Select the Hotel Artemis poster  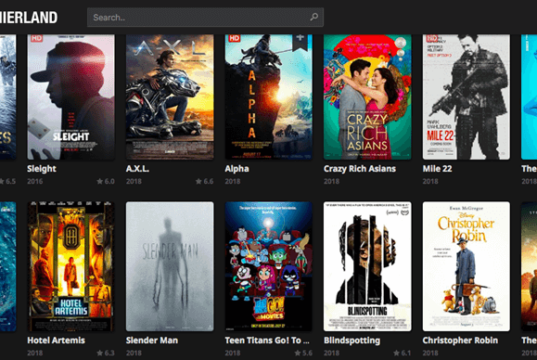(71, 266)
